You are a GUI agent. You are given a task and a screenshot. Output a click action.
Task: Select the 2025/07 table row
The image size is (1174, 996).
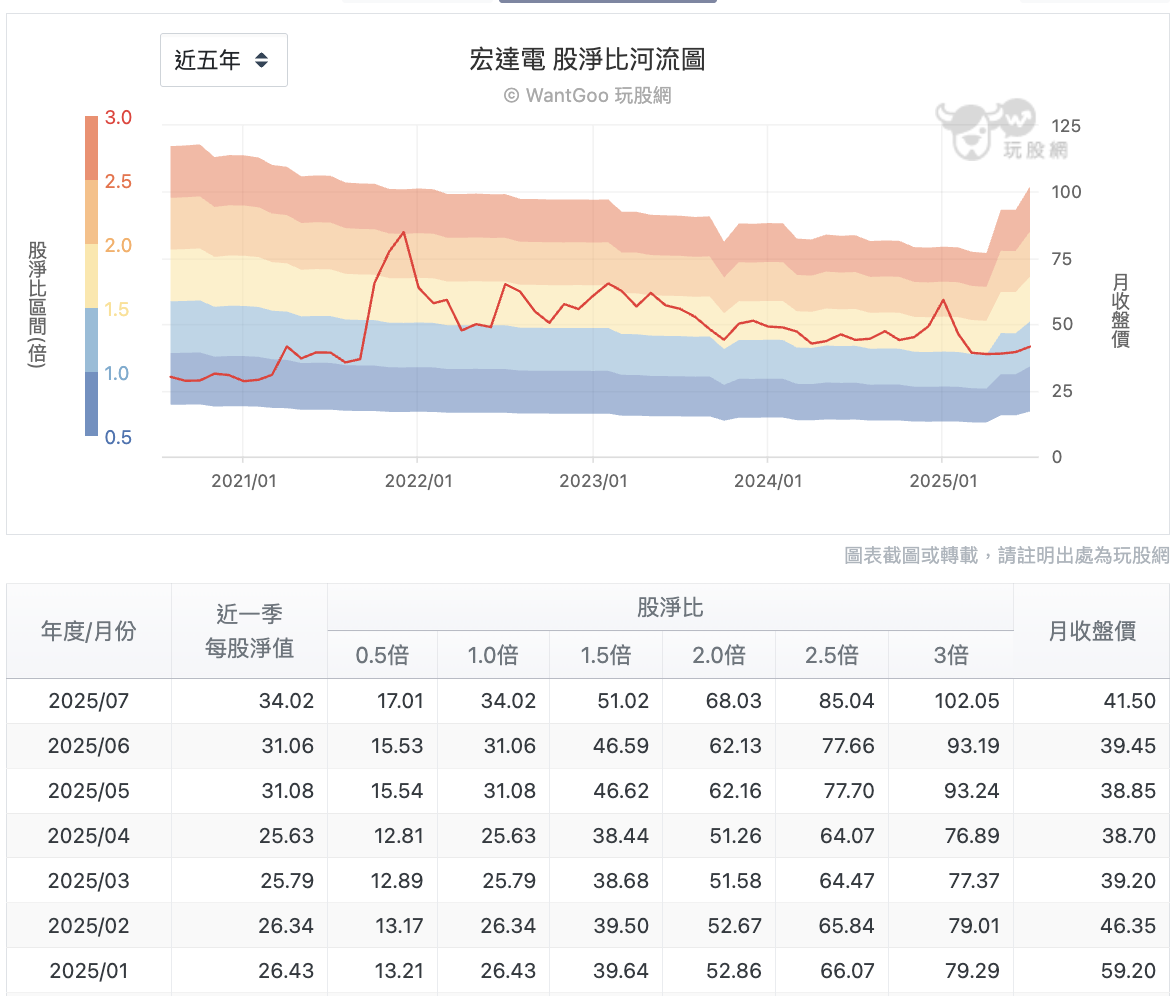(x=588, y=701)
